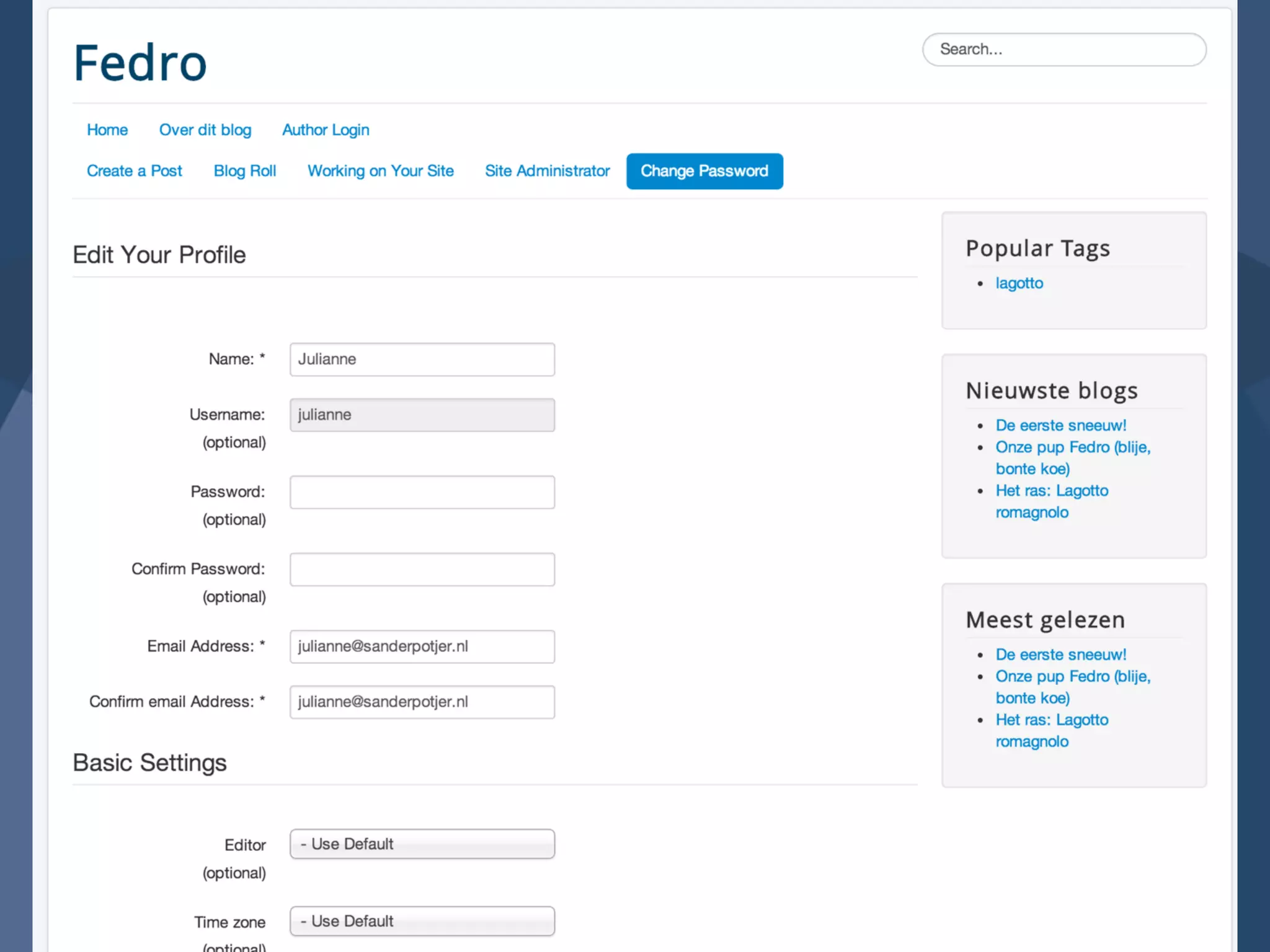Go to Over dit blog page
The width and height of the screenshot is (1270, 952).
pos(205,130)
